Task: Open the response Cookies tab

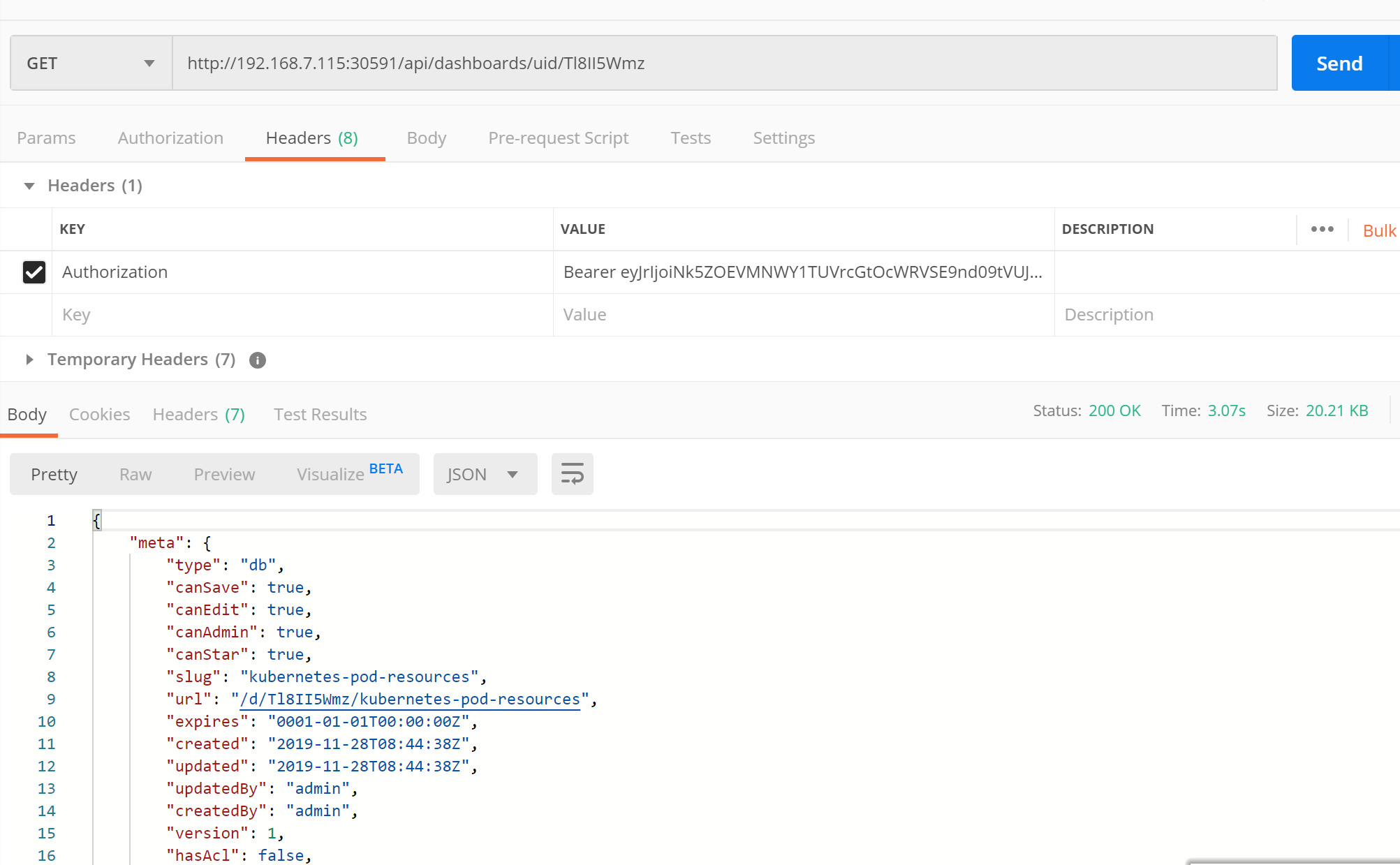Action: 99,415
